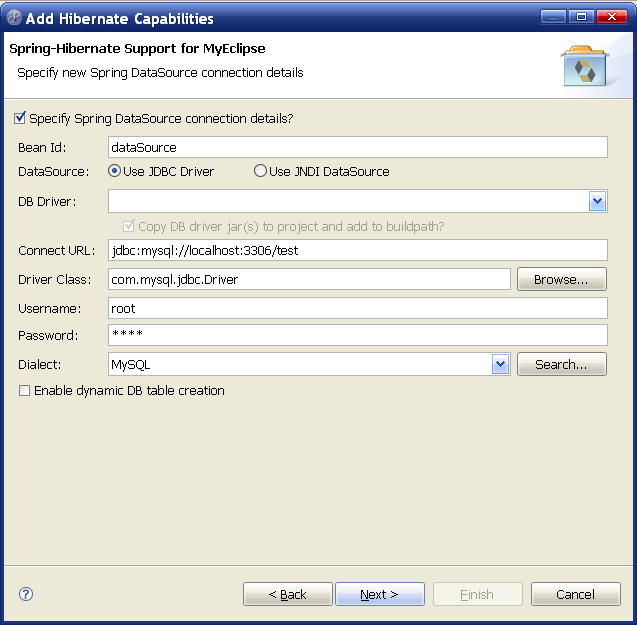Click in the Password field

pos(358,335)
